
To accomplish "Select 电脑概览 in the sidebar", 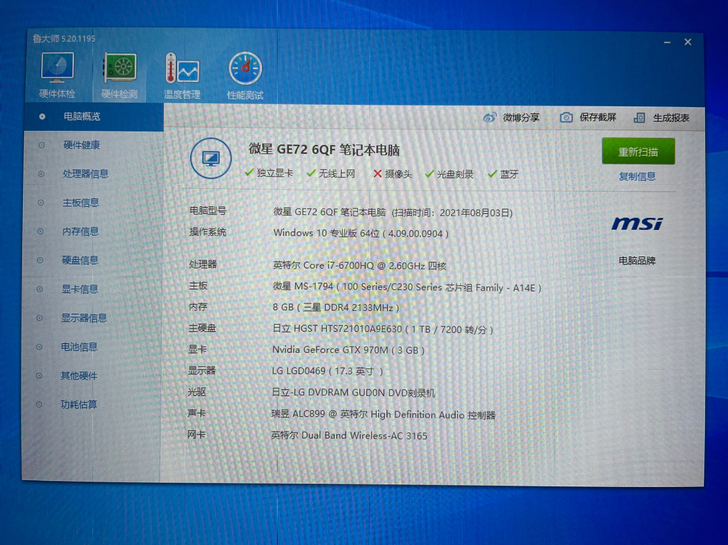I will pos(93,117).
